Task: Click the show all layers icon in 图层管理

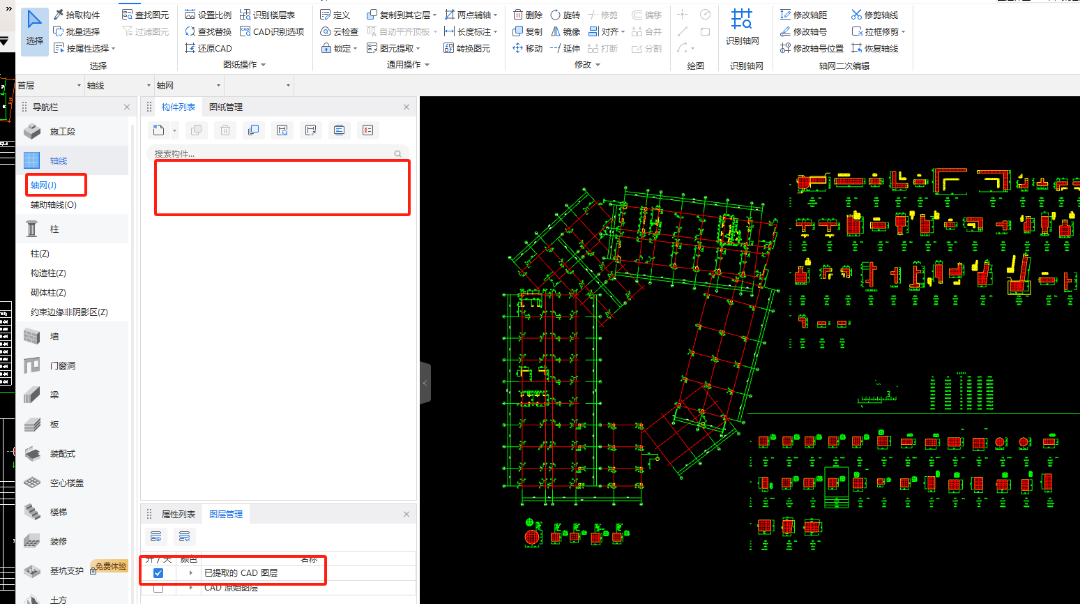Action: (x=156, y=537)
